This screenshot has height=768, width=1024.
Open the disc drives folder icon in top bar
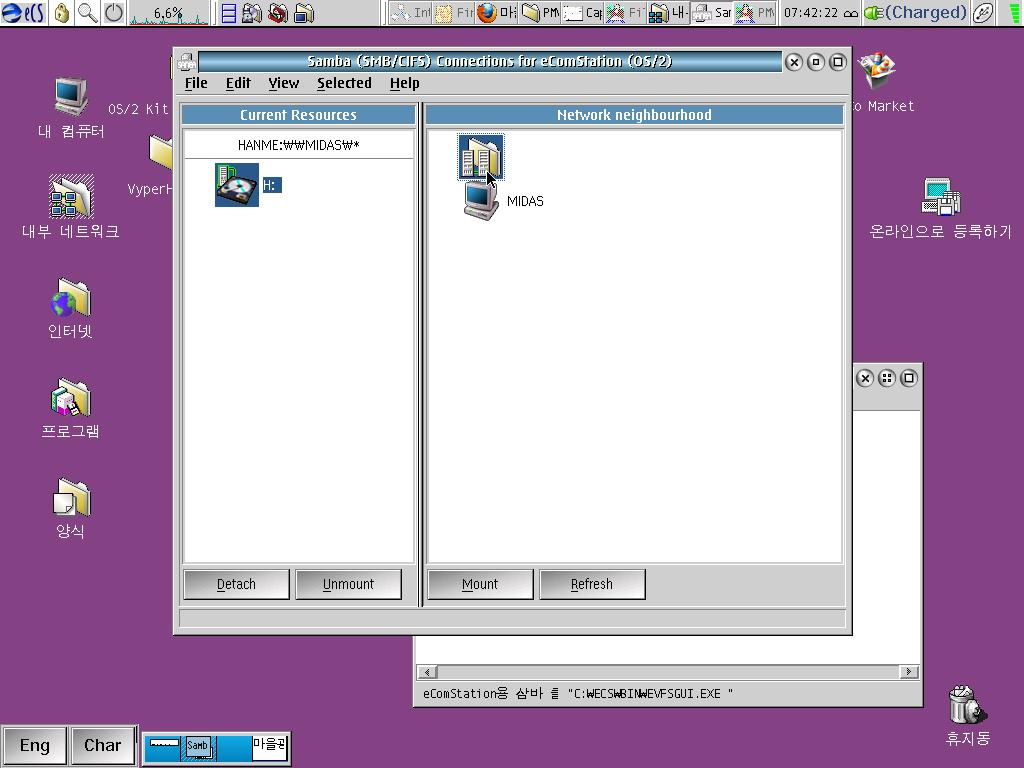[x=252, y=13]
